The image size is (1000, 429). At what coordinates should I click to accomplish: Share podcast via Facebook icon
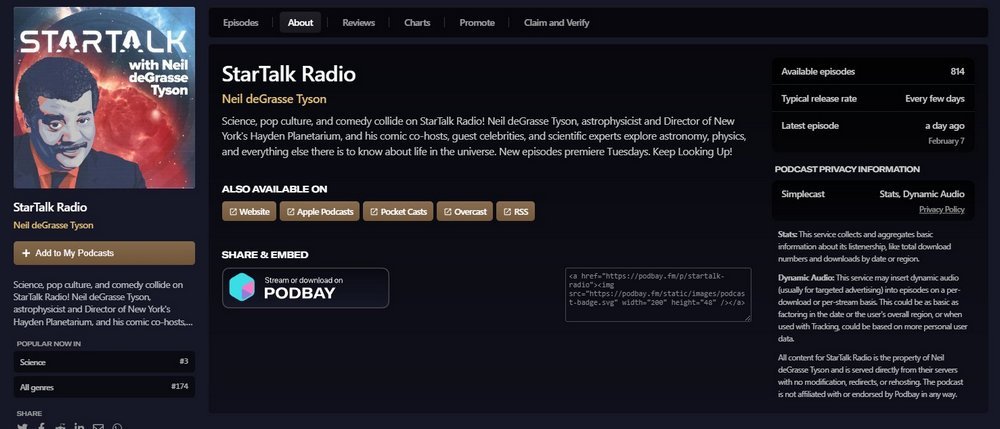point(41,426)
